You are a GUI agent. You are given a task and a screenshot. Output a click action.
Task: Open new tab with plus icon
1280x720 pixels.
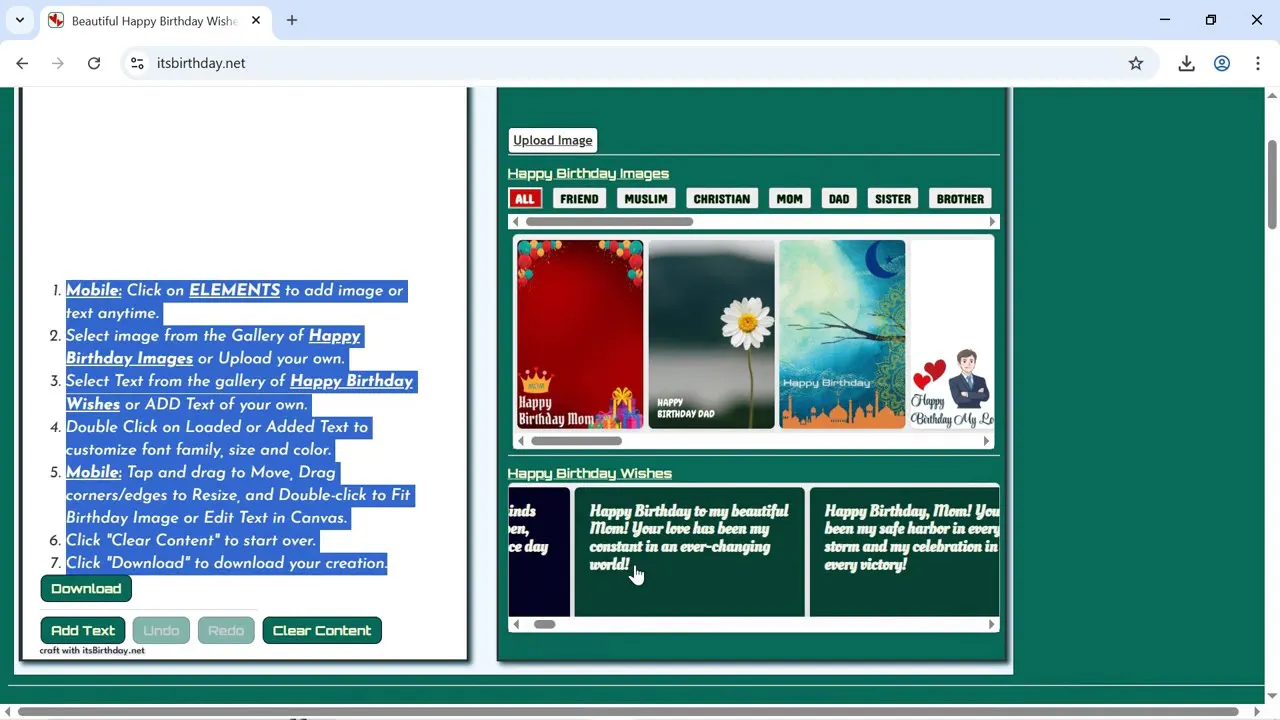pyautogui.click(x=292, y=20)
